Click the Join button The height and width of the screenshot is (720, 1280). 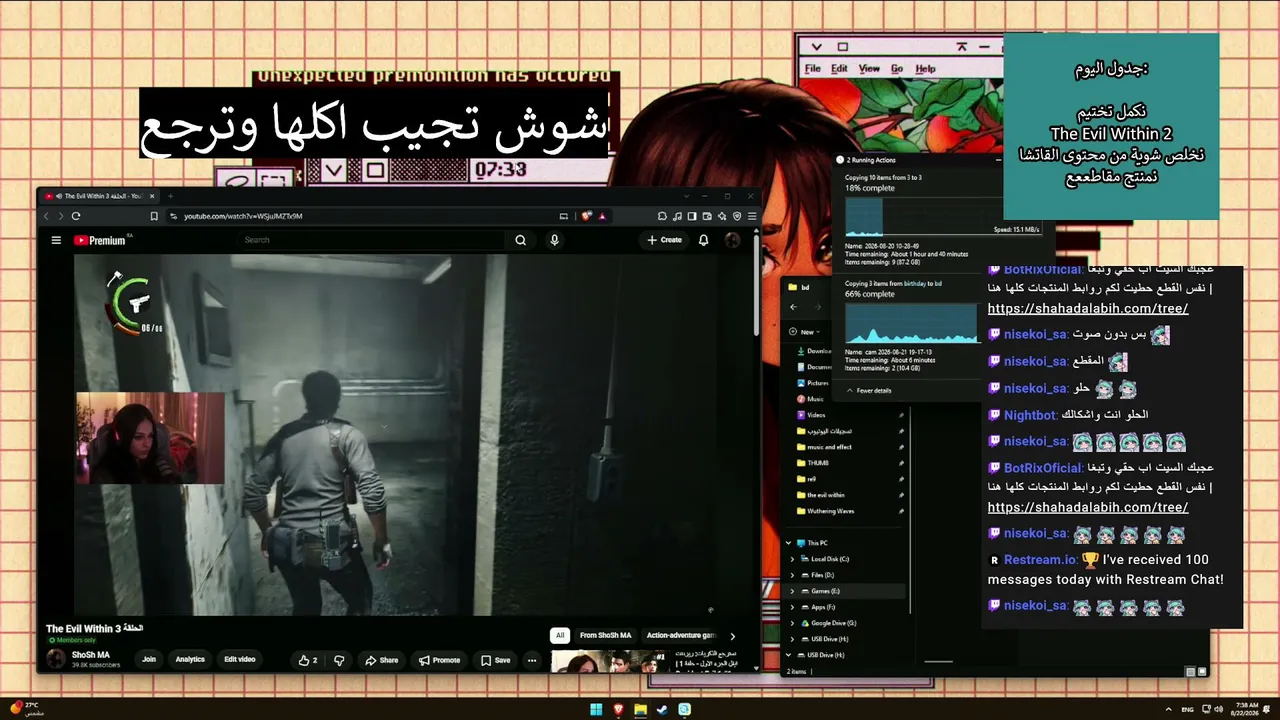[149, 660]
